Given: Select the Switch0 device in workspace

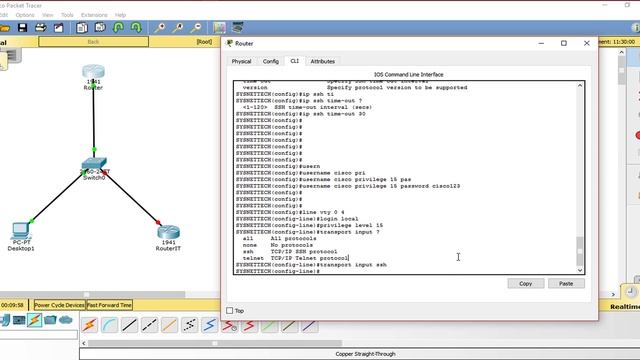Looking at the screenshot, I should pyautogui.click(x=94, y=164).
